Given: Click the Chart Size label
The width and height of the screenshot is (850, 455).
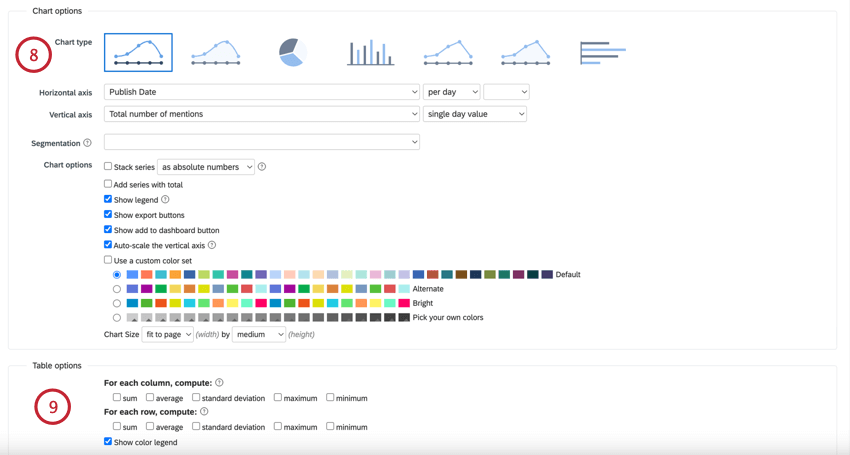Looking at the screenshot, I should click(121, 334).
